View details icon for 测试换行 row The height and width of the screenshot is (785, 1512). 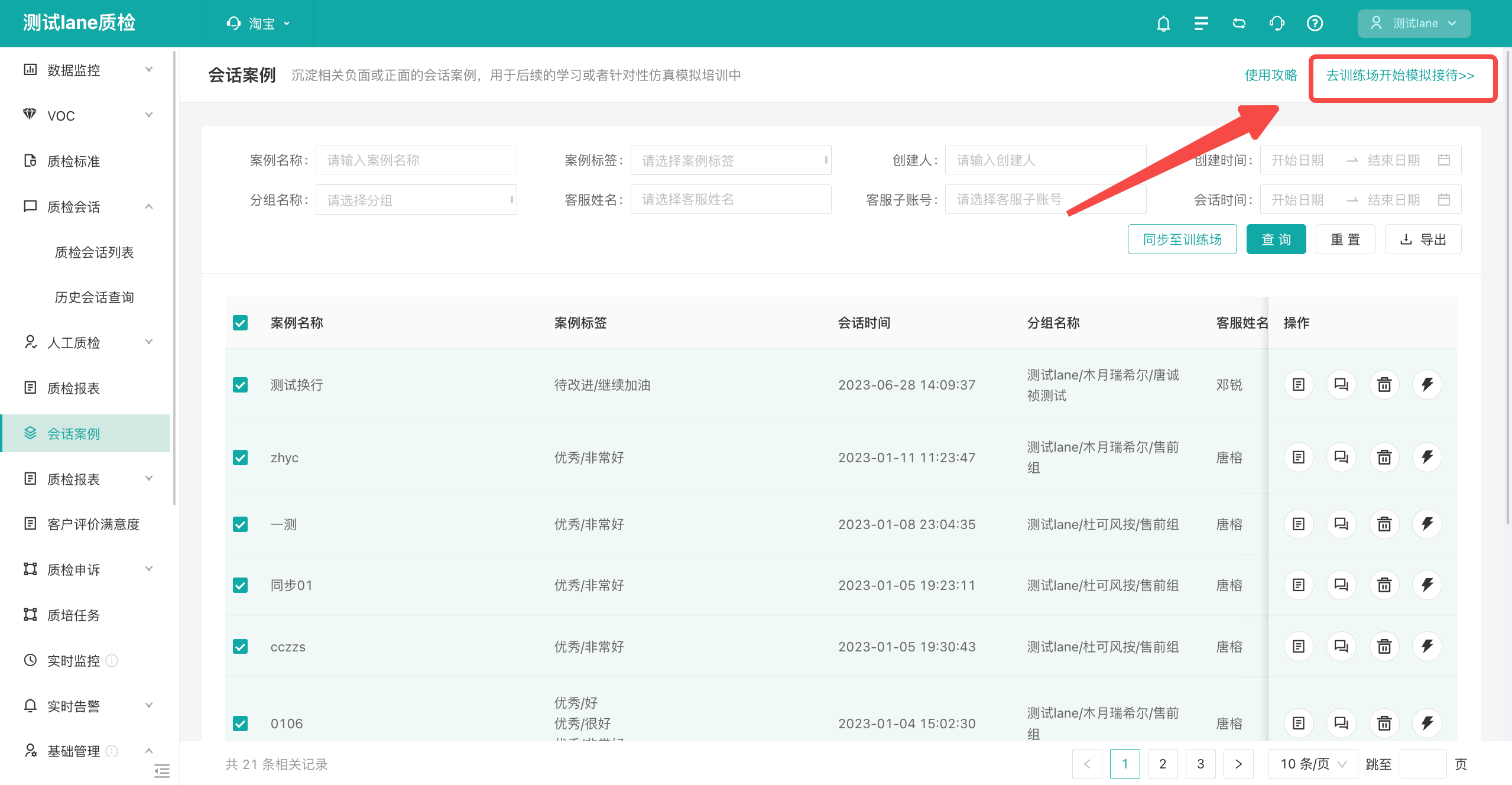click(1299, 385)
